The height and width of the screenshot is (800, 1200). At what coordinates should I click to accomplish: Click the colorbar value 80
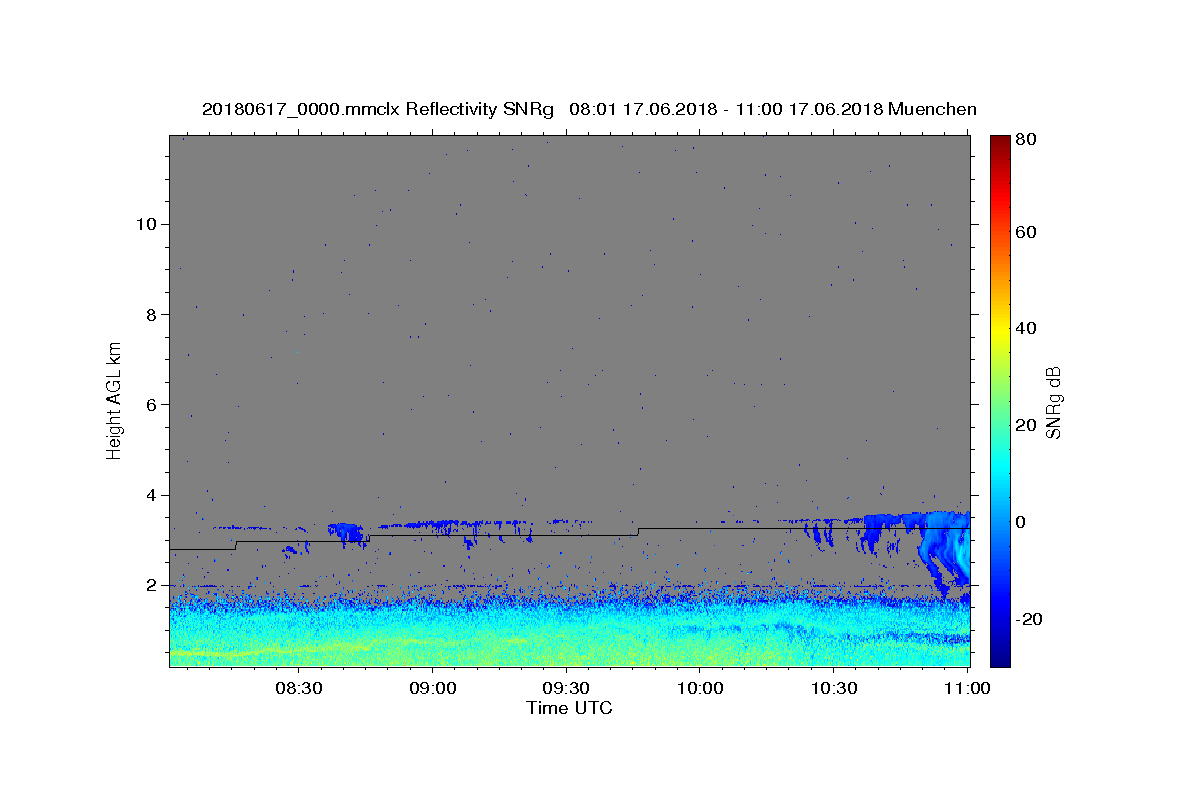1028,140
